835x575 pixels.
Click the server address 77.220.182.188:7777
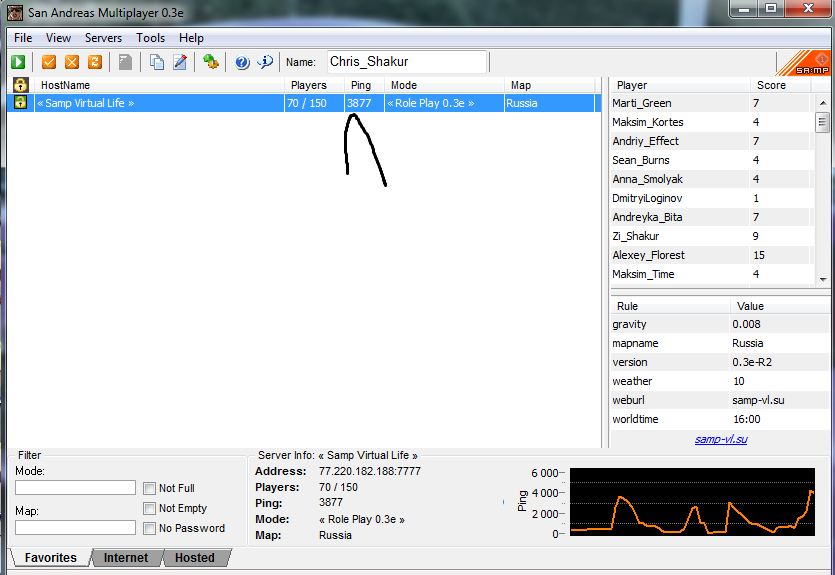[x=370, y=471]
